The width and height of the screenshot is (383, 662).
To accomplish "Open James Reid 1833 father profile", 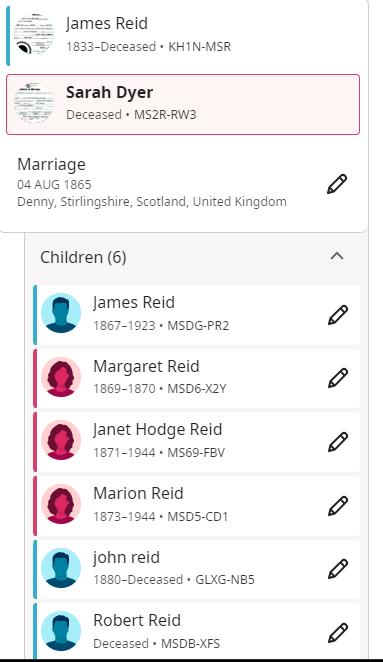I will pos(107,23).
